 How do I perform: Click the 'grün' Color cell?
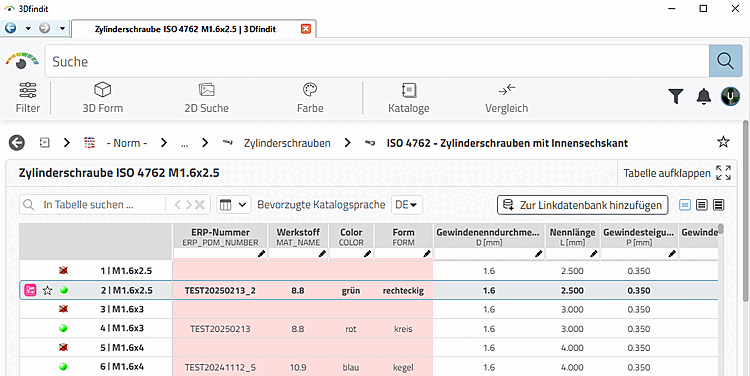(351, 290)
